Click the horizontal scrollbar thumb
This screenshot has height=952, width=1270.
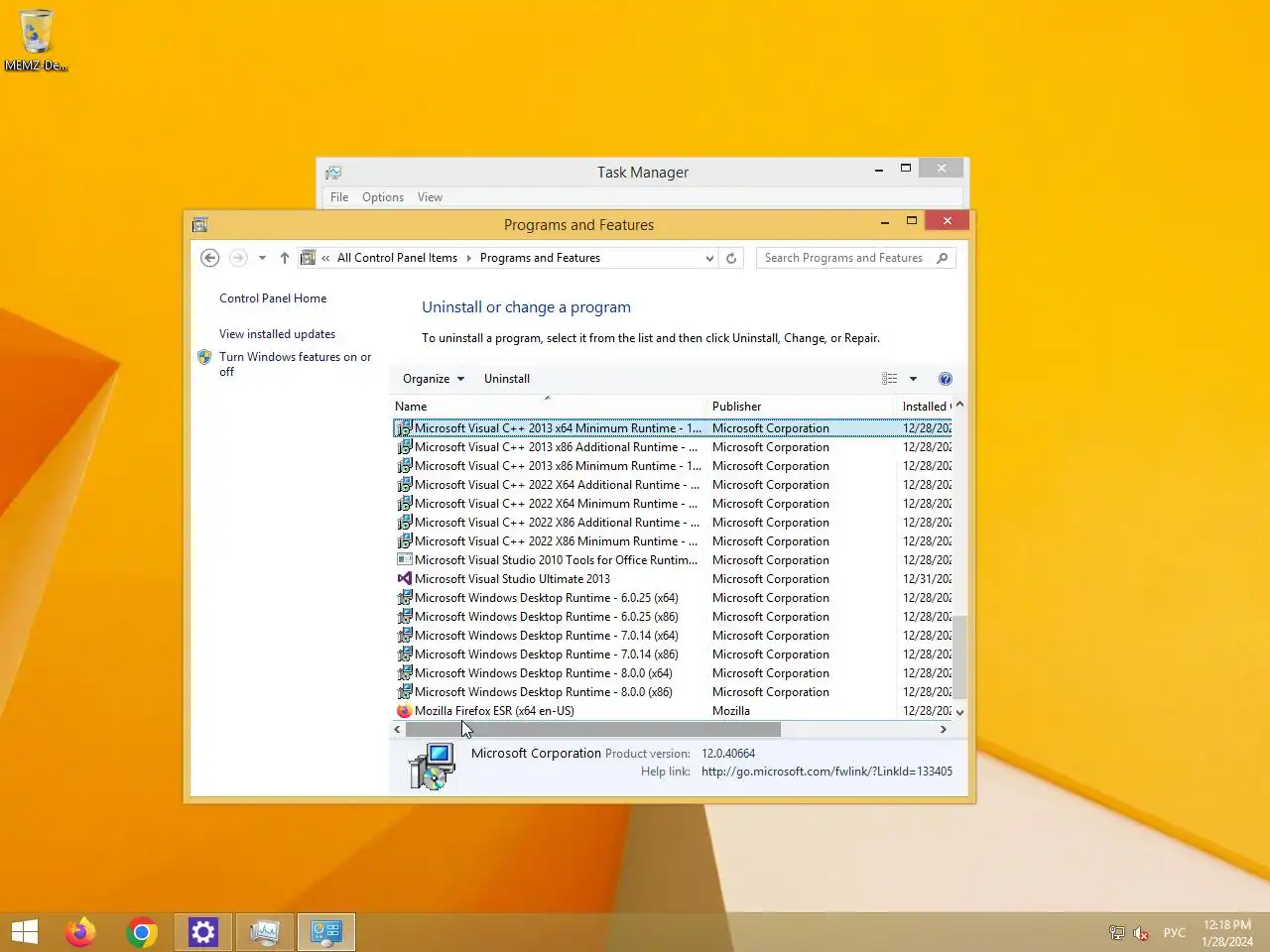click(593, 730)
